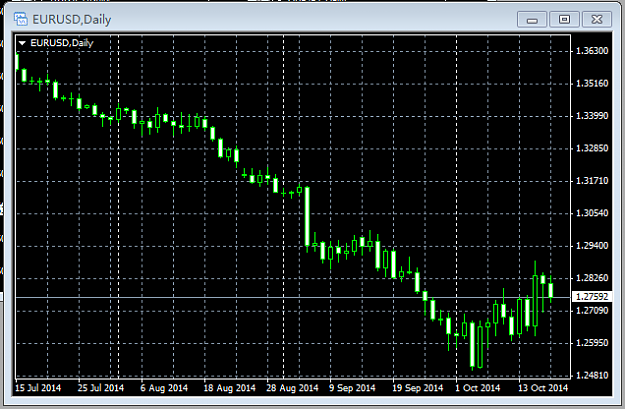625x409 pixels.
Task: Click the 1.31710 price scale value
Action: 592,181
